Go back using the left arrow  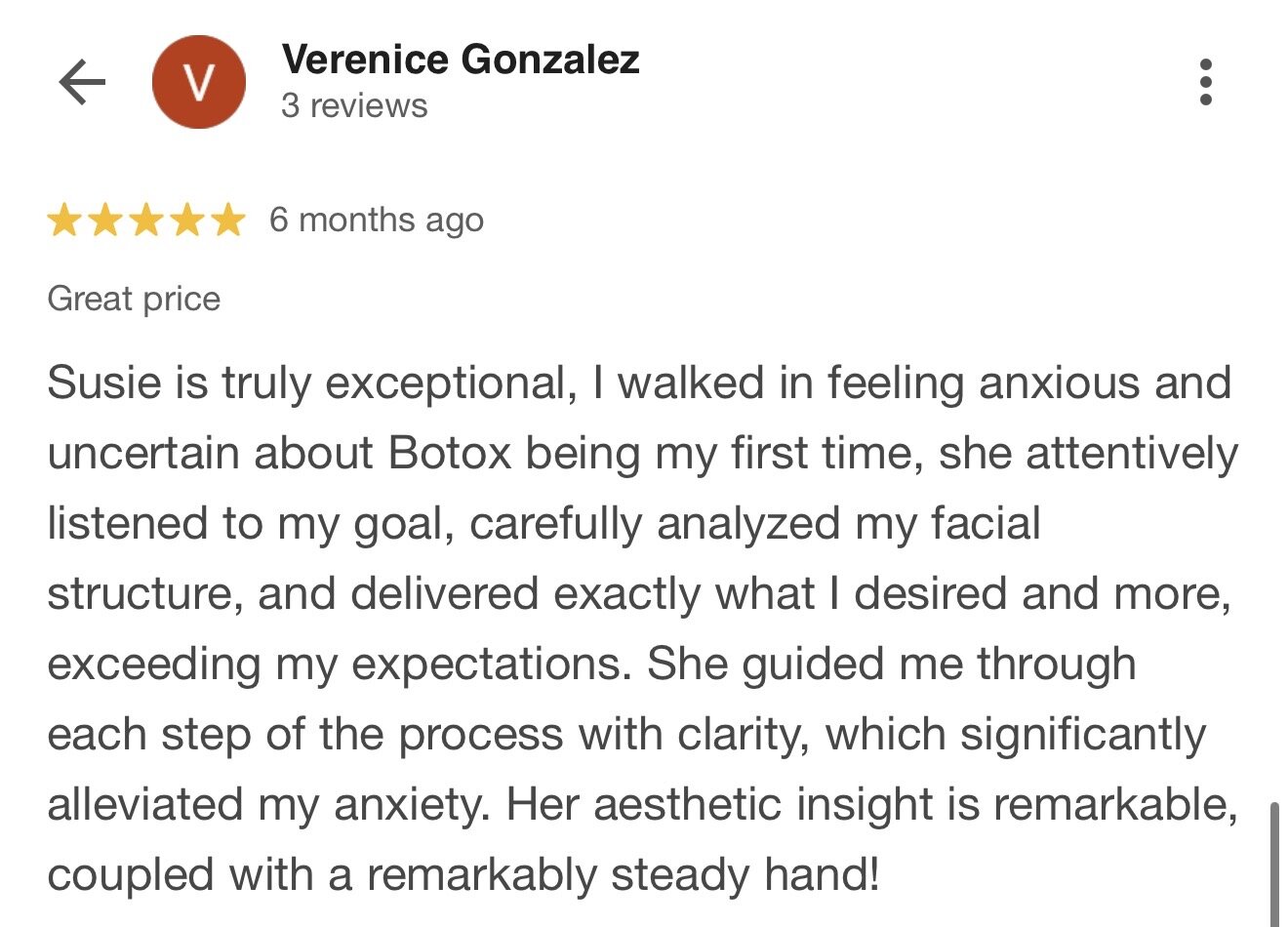point(82,82)
